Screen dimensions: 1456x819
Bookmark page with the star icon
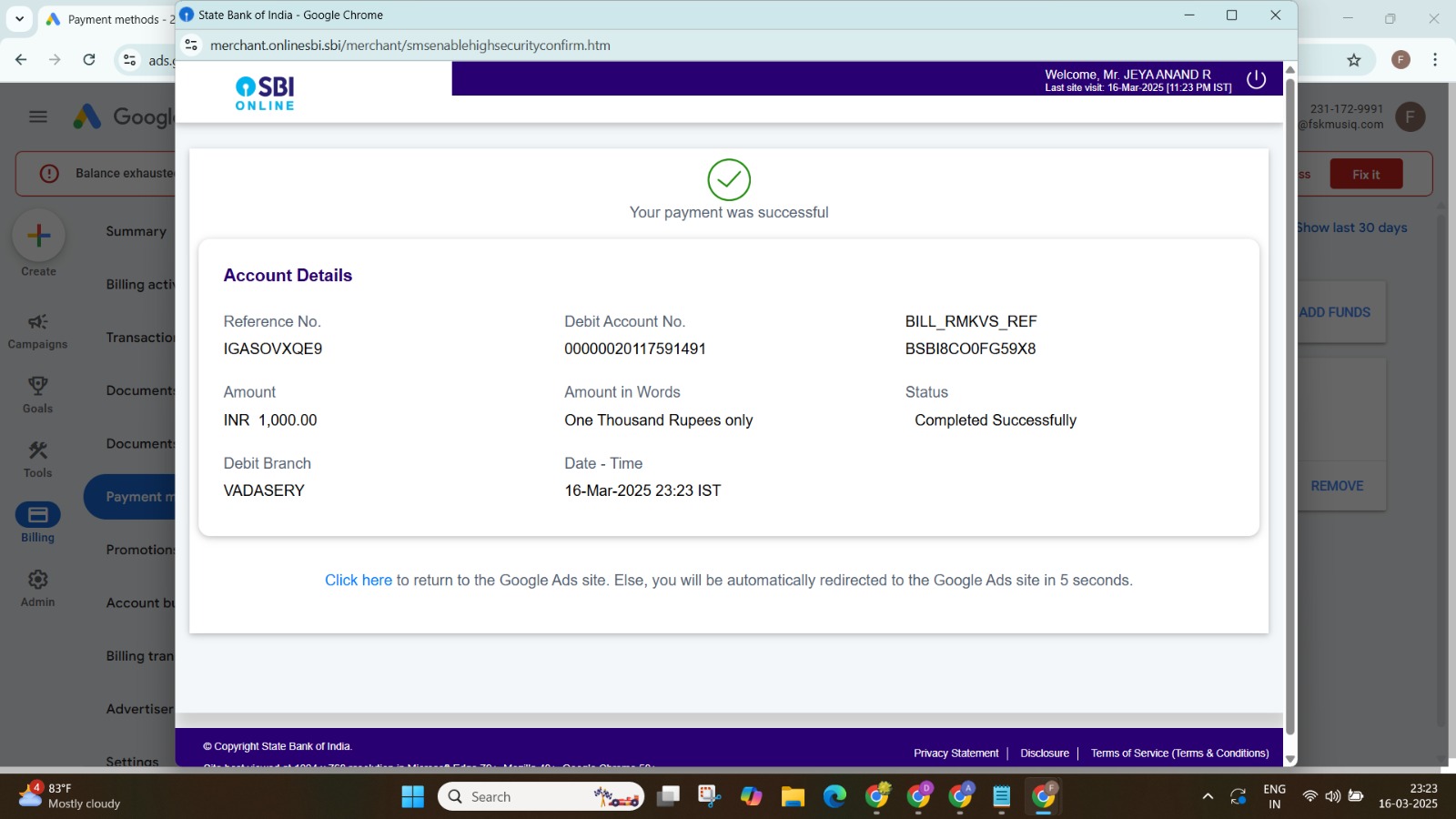(1353, 60)
